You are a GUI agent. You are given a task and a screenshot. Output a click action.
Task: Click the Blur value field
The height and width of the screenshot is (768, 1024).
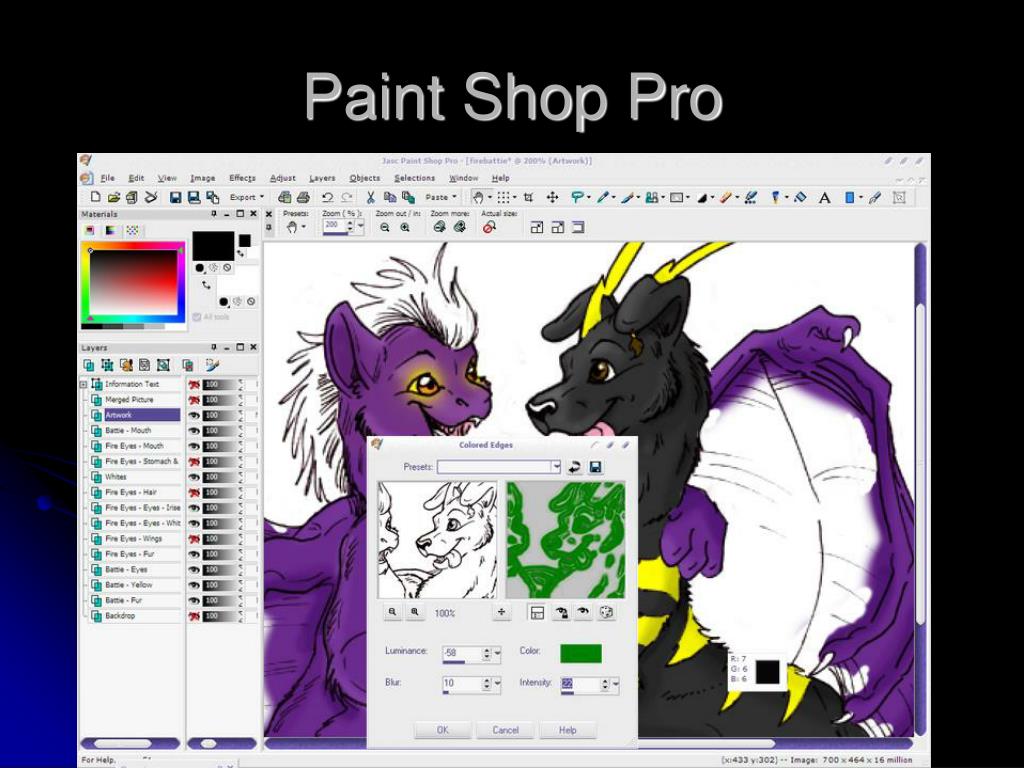[462, 683]
